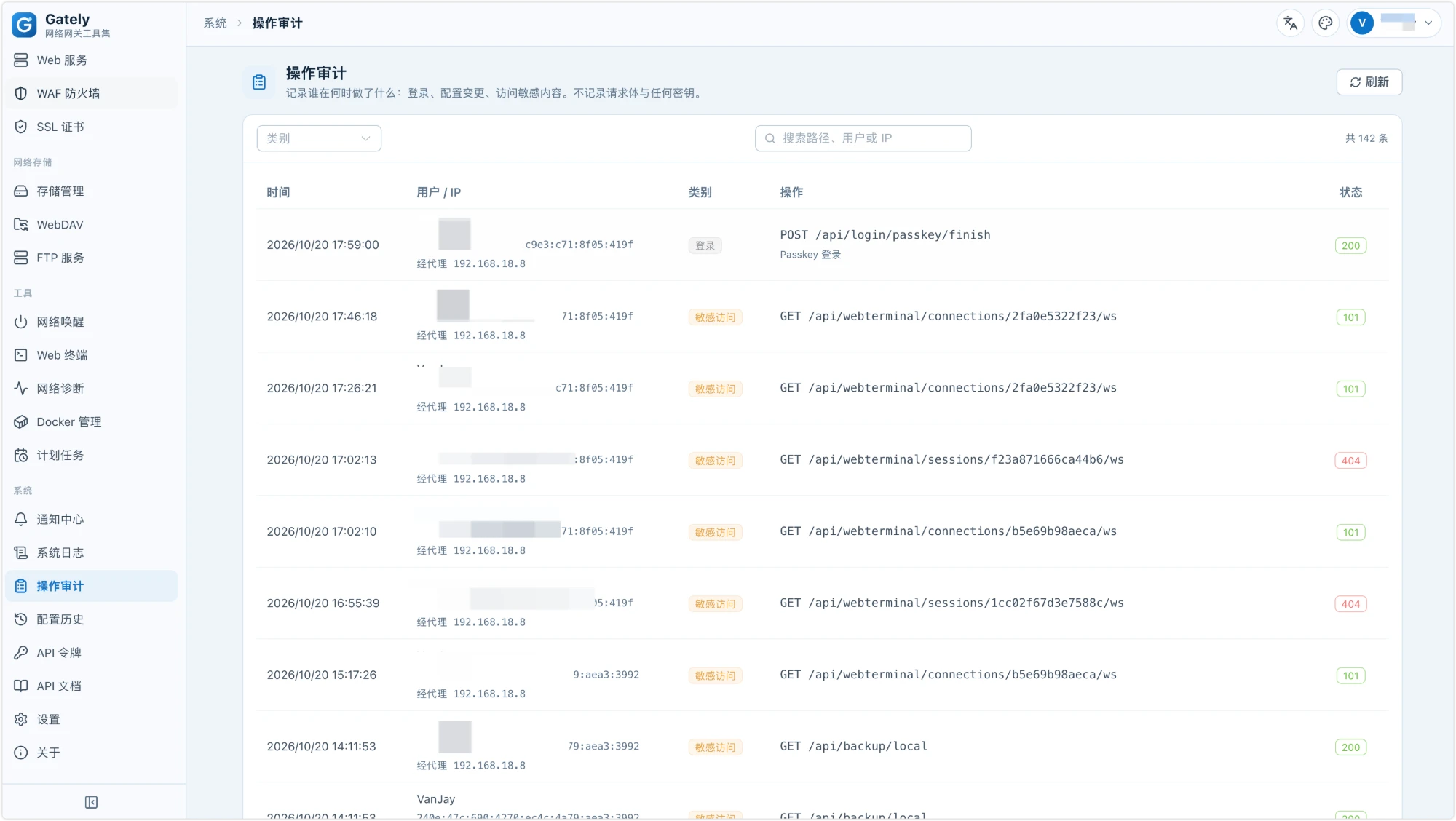Click the user avatar V

(x=1362, y=23)
